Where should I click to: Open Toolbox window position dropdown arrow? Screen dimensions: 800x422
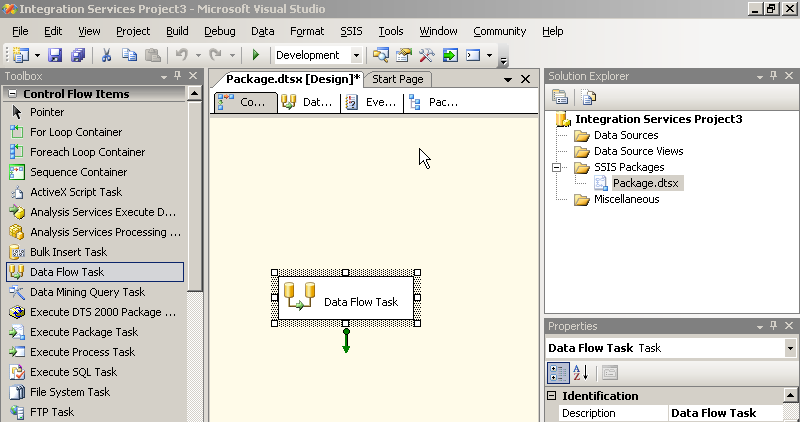coord(164,77)
